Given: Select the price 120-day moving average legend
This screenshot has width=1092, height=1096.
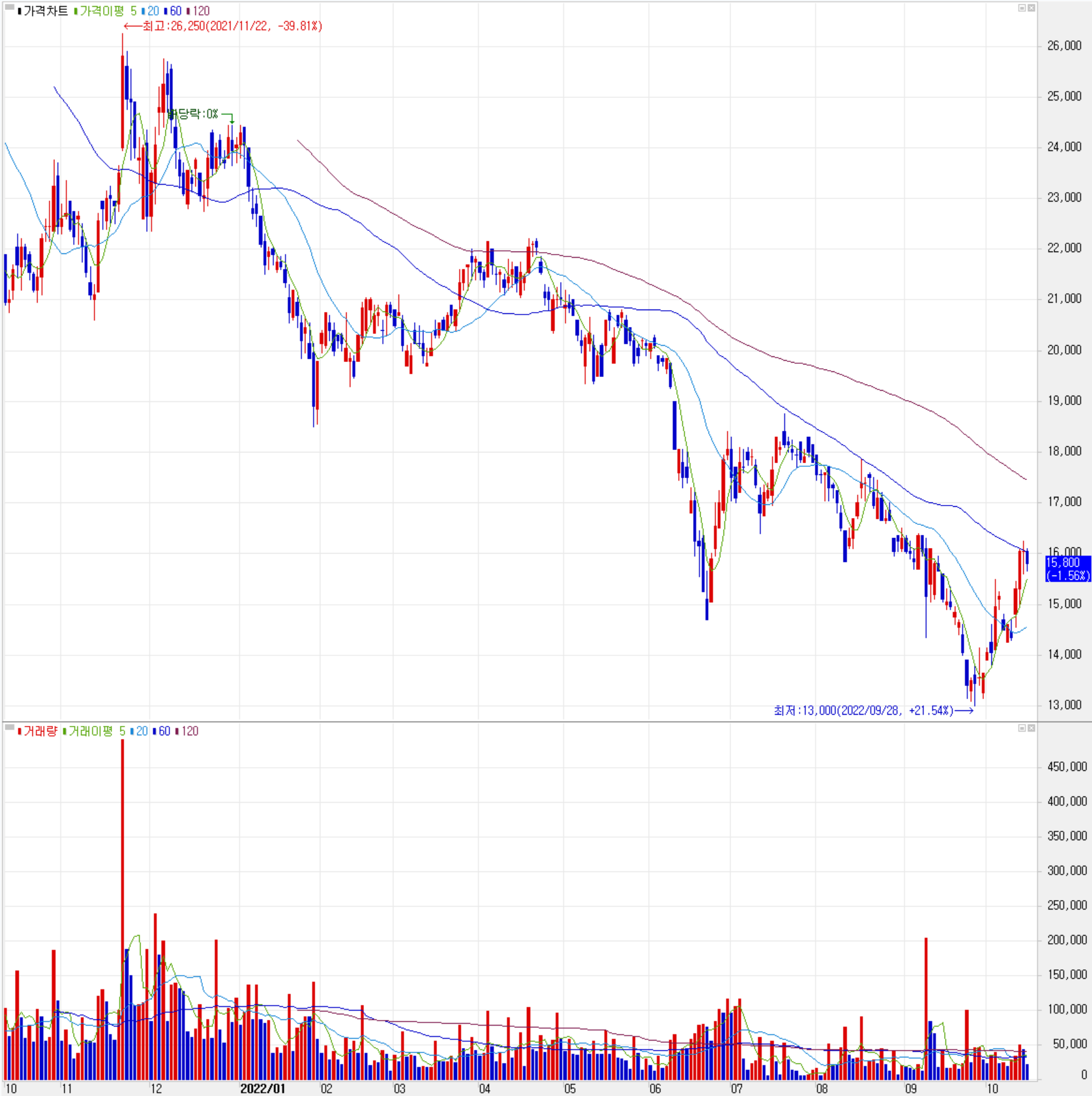Looking at the screenshot, I should [198, 11].
